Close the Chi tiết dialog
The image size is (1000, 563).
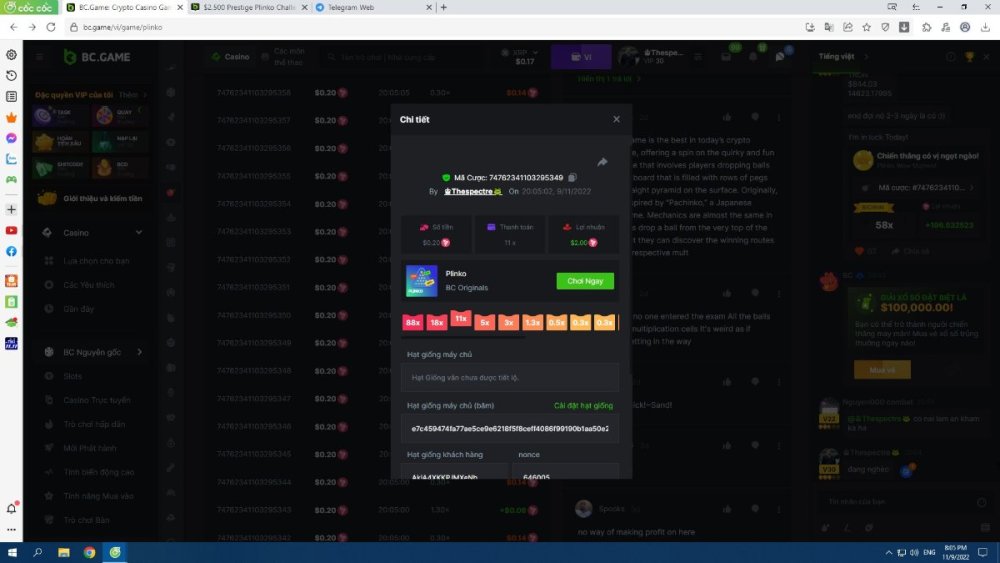pyautogui.click(x=616, y=119)
